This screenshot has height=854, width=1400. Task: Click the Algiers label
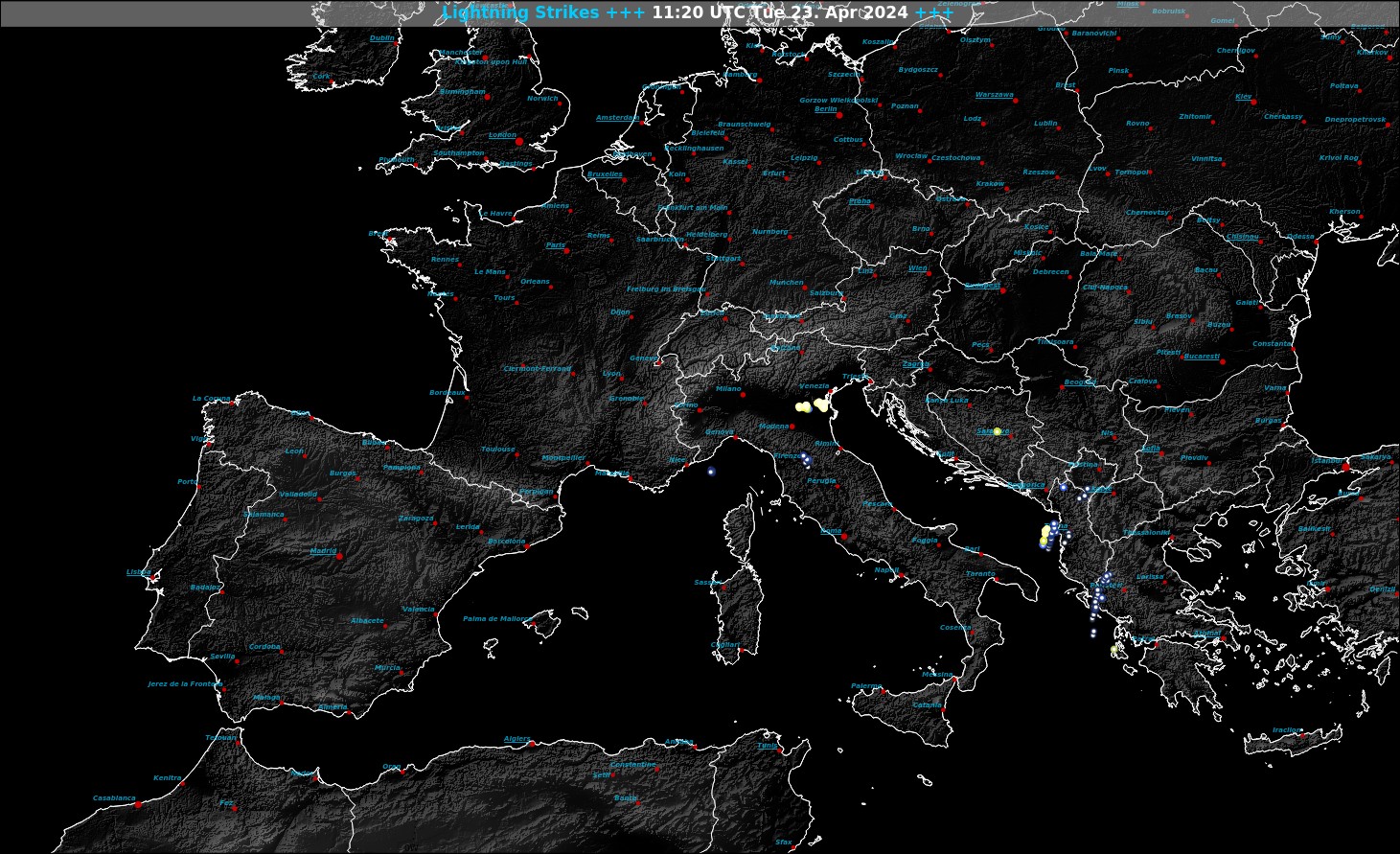[516, 739]
